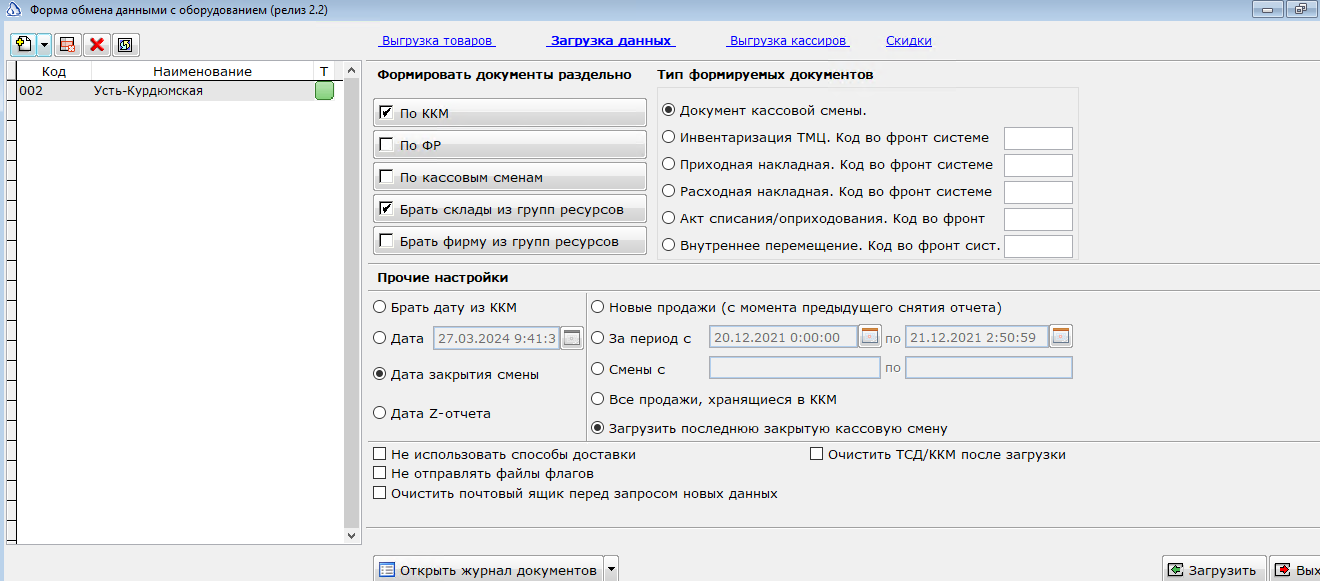Select Новые продажи radio option
This screenshot has width=1320, height=581.
coord(598,307)
